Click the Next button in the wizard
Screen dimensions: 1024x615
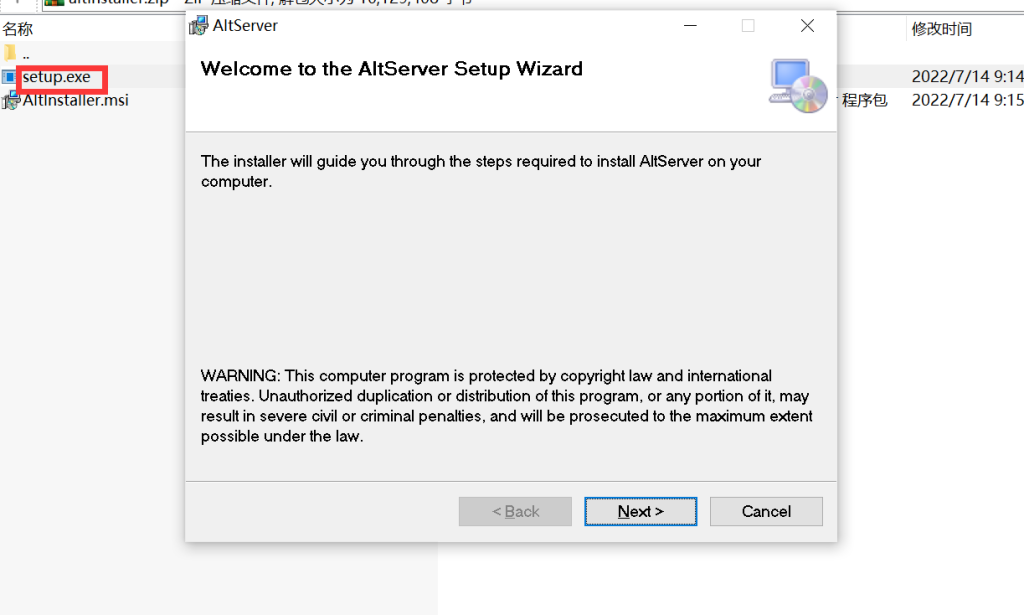coord(640,511)
